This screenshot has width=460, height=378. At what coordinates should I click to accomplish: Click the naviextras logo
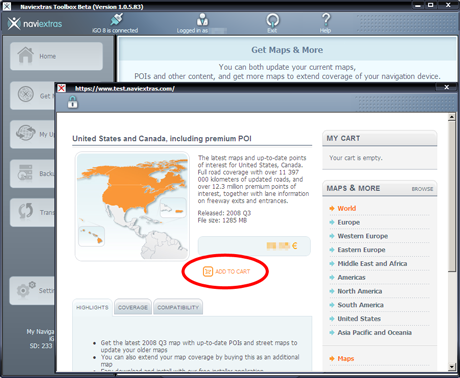pyautogui.click(x=35, y=24)
